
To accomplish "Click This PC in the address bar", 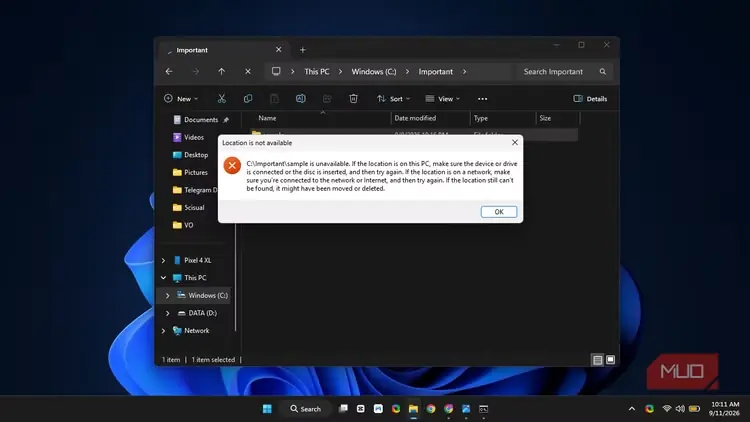I will pyautogui.click(x=317, y=71).
